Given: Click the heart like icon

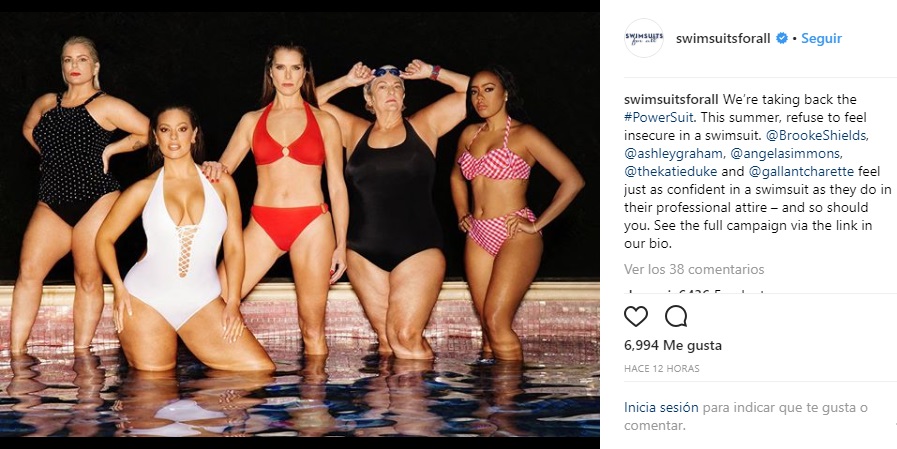Looking at the screenshot, I should 636,316.
